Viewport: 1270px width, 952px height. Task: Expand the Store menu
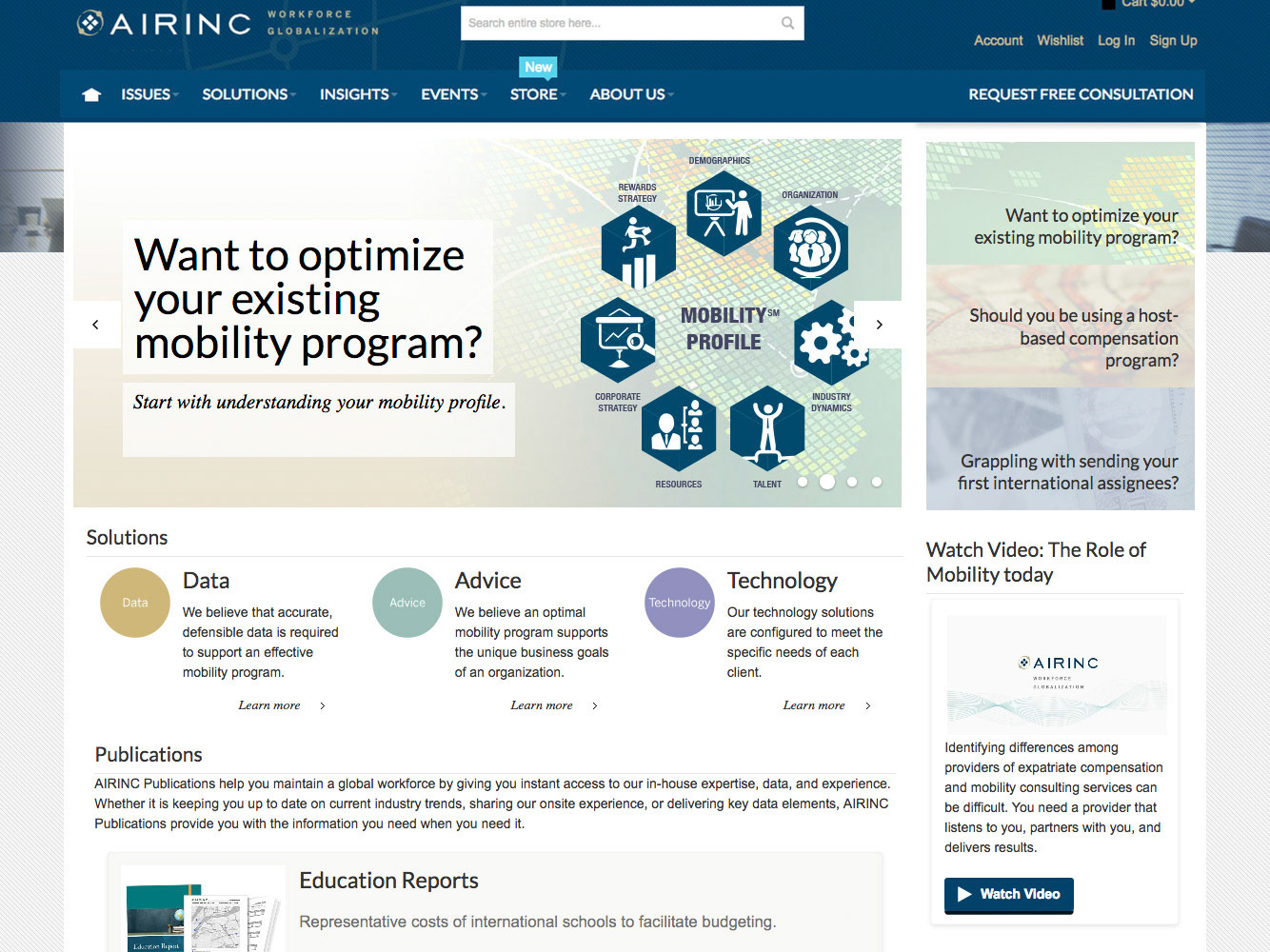[538, 94]
